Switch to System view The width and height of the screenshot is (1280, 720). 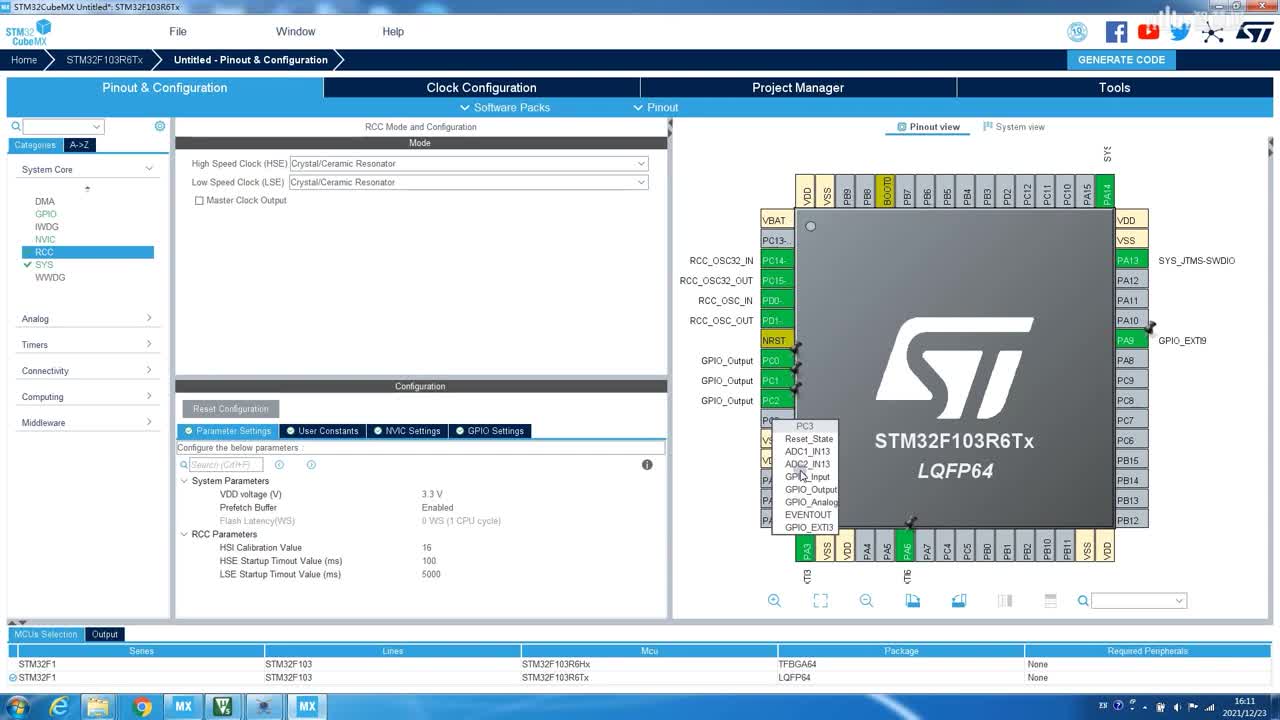coord(1014,127)
